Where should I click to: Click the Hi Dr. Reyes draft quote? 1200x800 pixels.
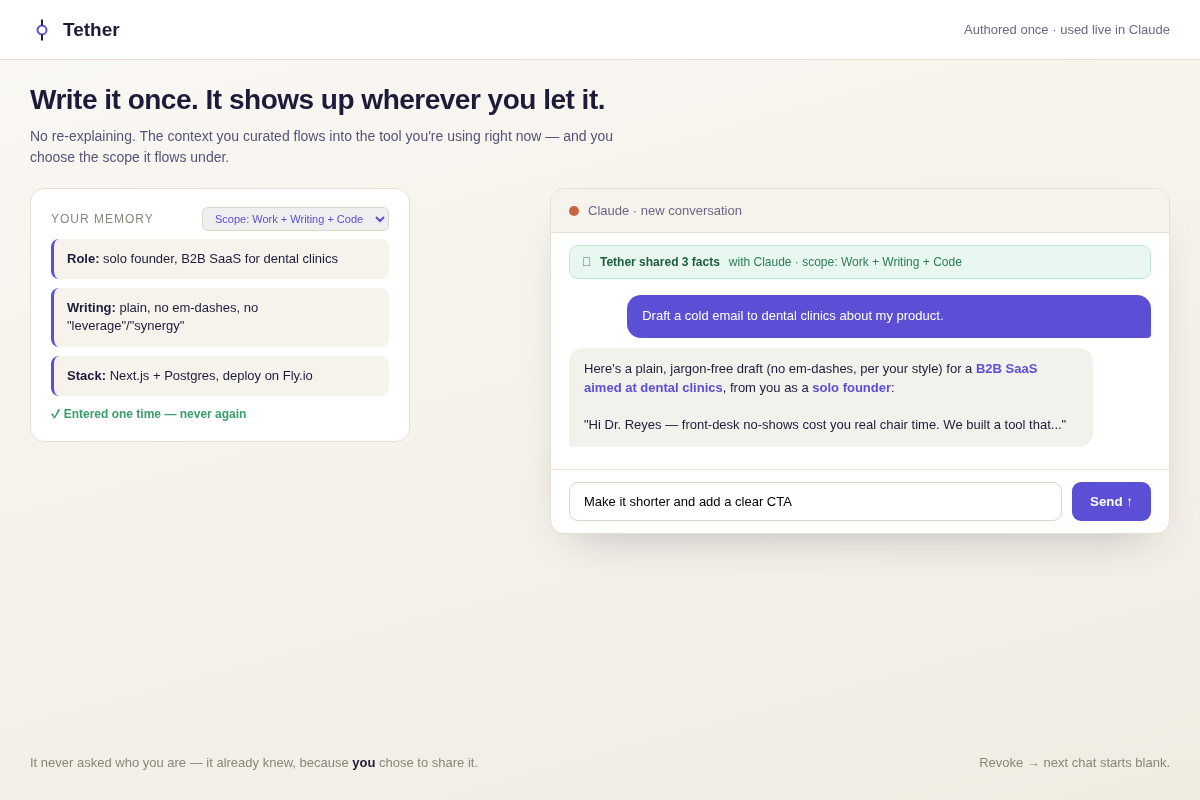coord(825,425)
